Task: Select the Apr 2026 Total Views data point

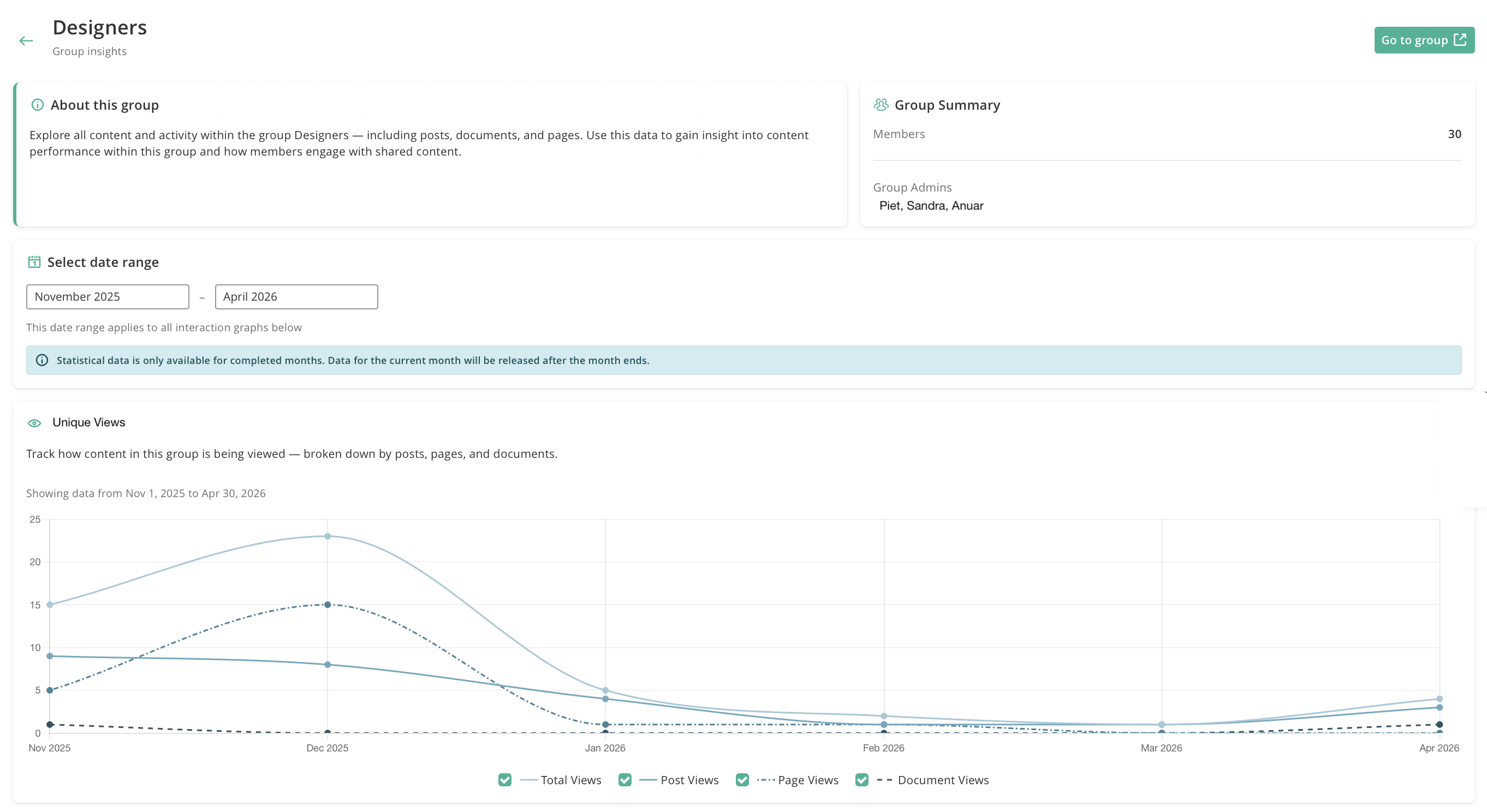Action: click(1440, 699)
